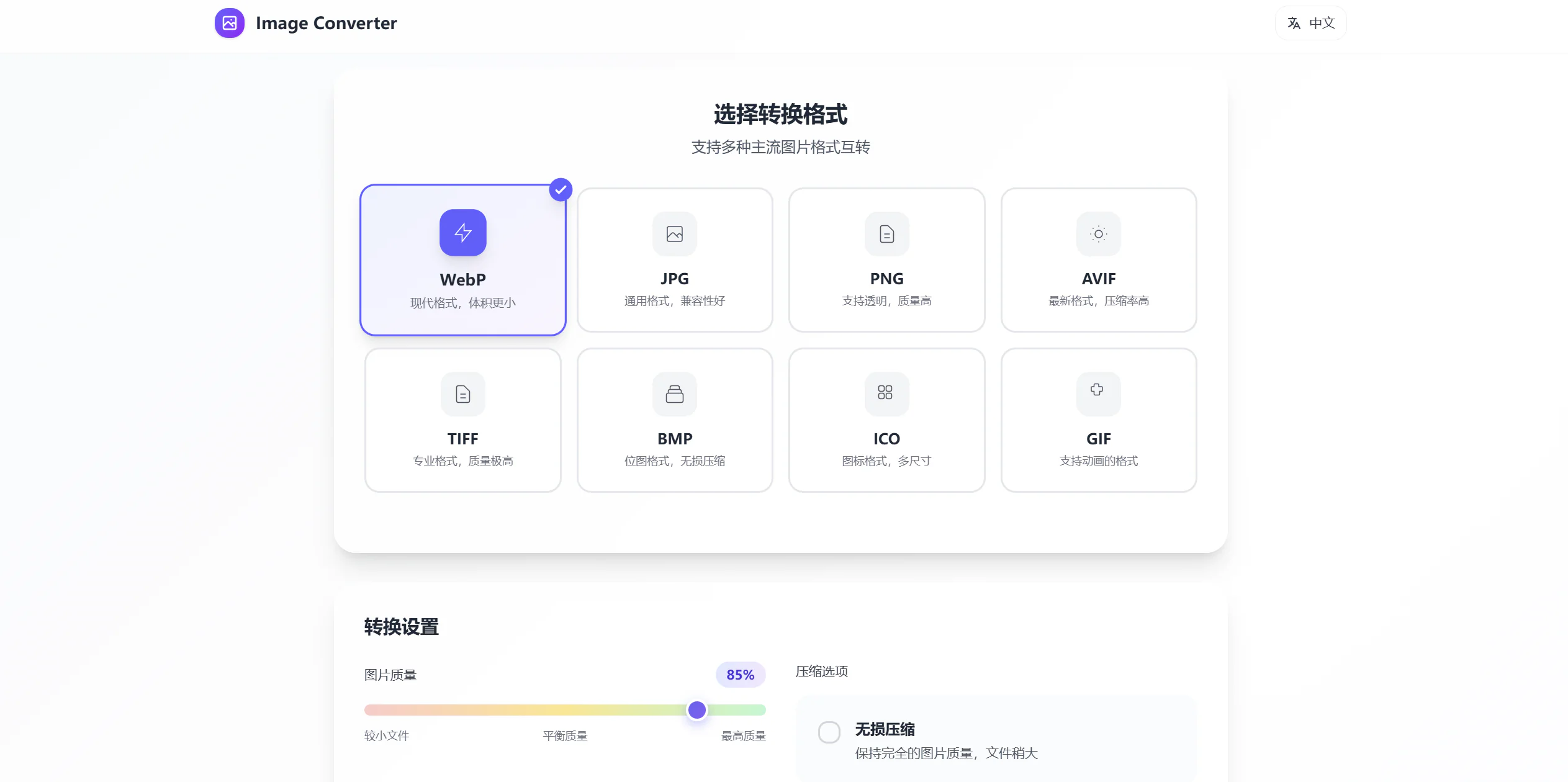Screen dimensions: 1568x782
Task: Toggle the WebP selected checkmark badge
Action: click(x=561, y=190)
